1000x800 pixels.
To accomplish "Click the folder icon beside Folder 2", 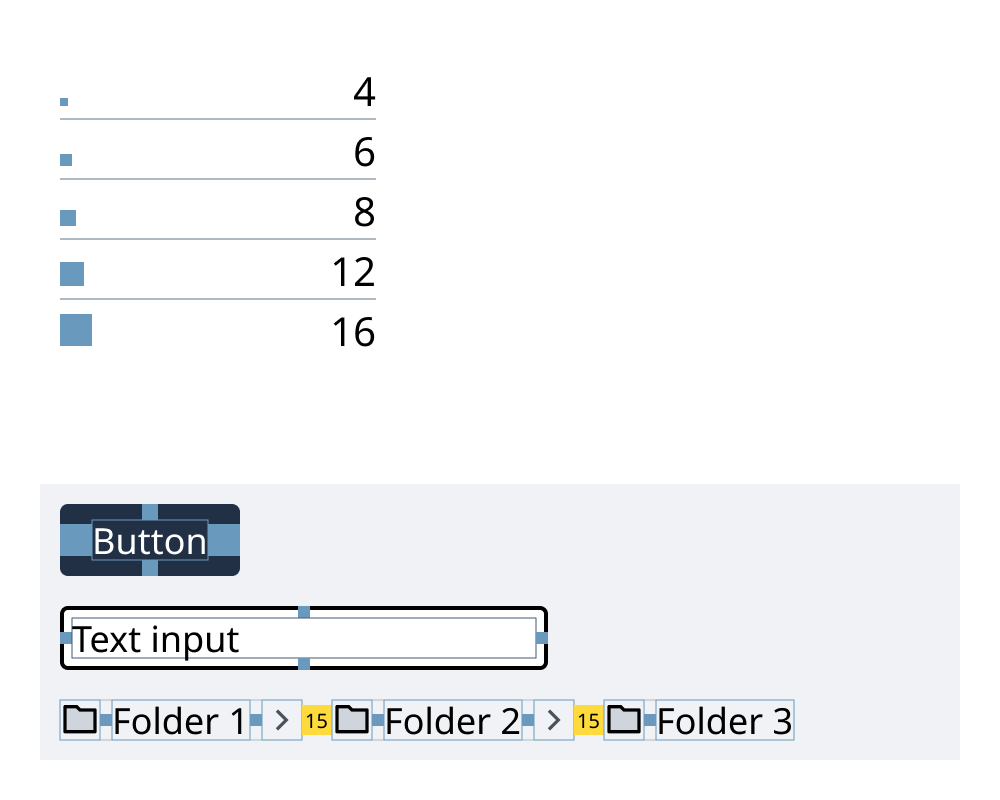I will (351, 720).
